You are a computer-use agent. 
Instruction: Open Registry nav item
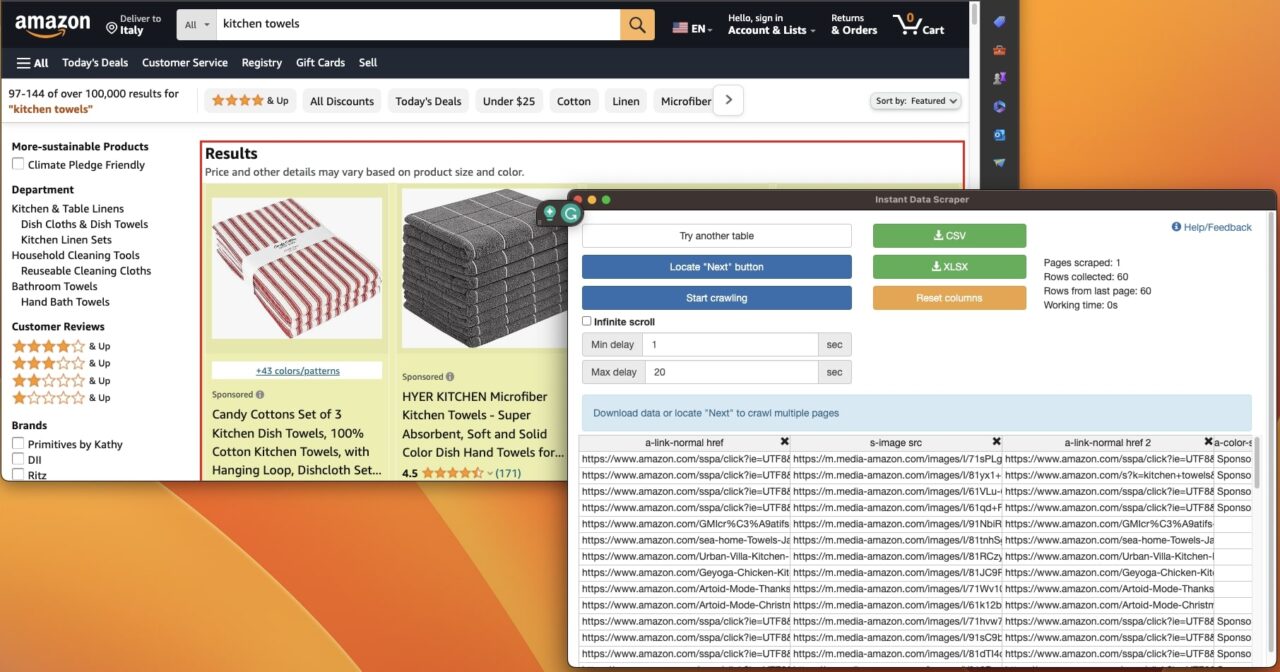point(262,63)
